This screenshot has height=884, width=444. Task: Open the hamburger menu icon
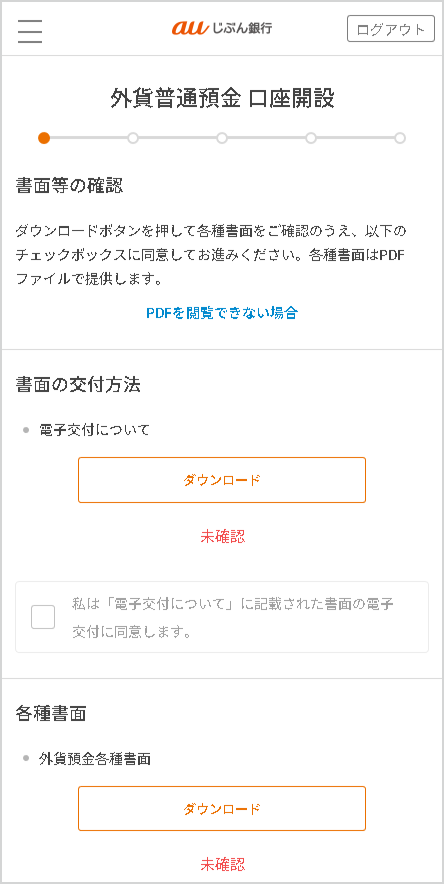click(x=30, y=30)
